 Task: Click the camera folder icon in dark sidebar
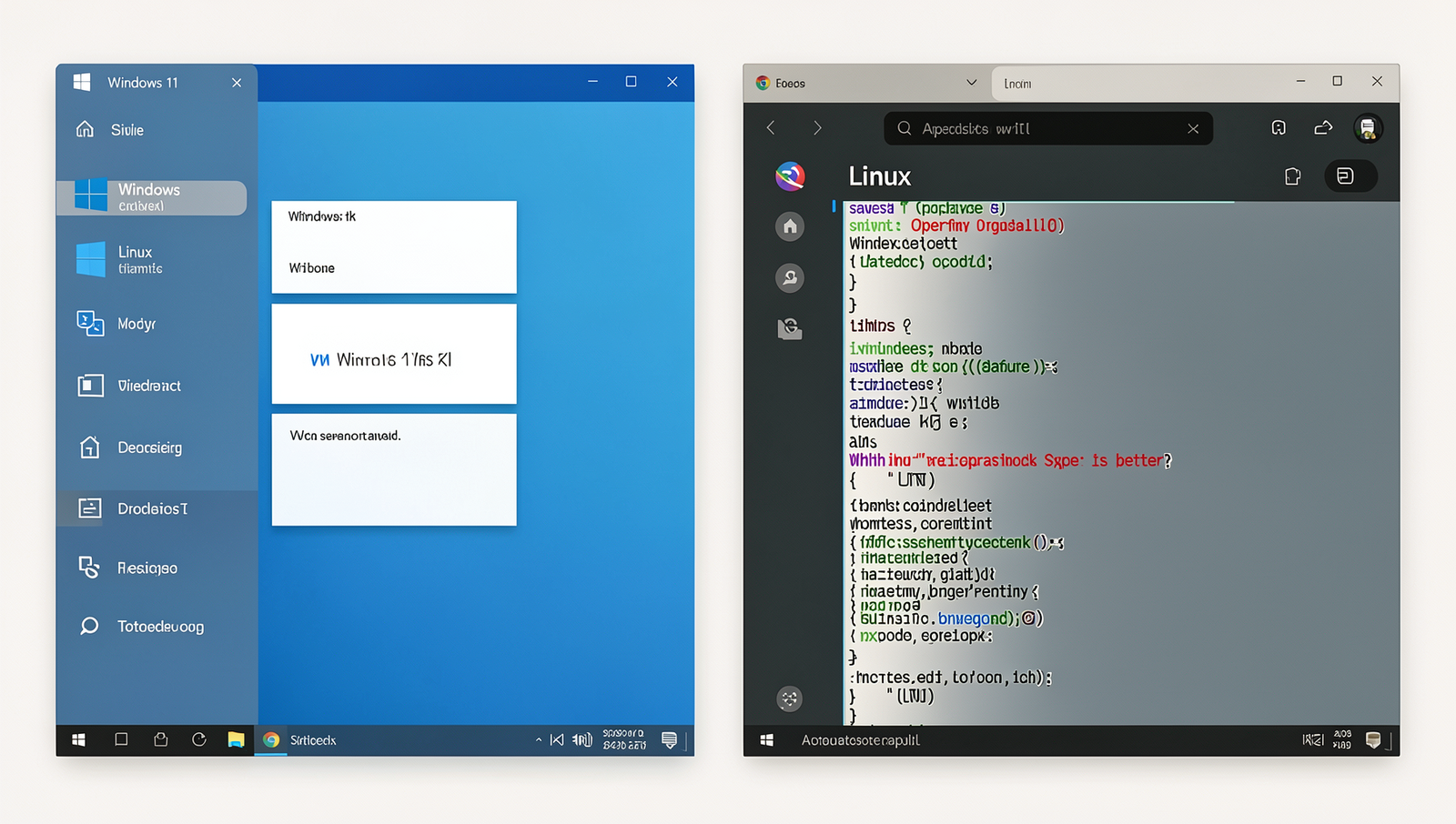(x=790, y=328)
